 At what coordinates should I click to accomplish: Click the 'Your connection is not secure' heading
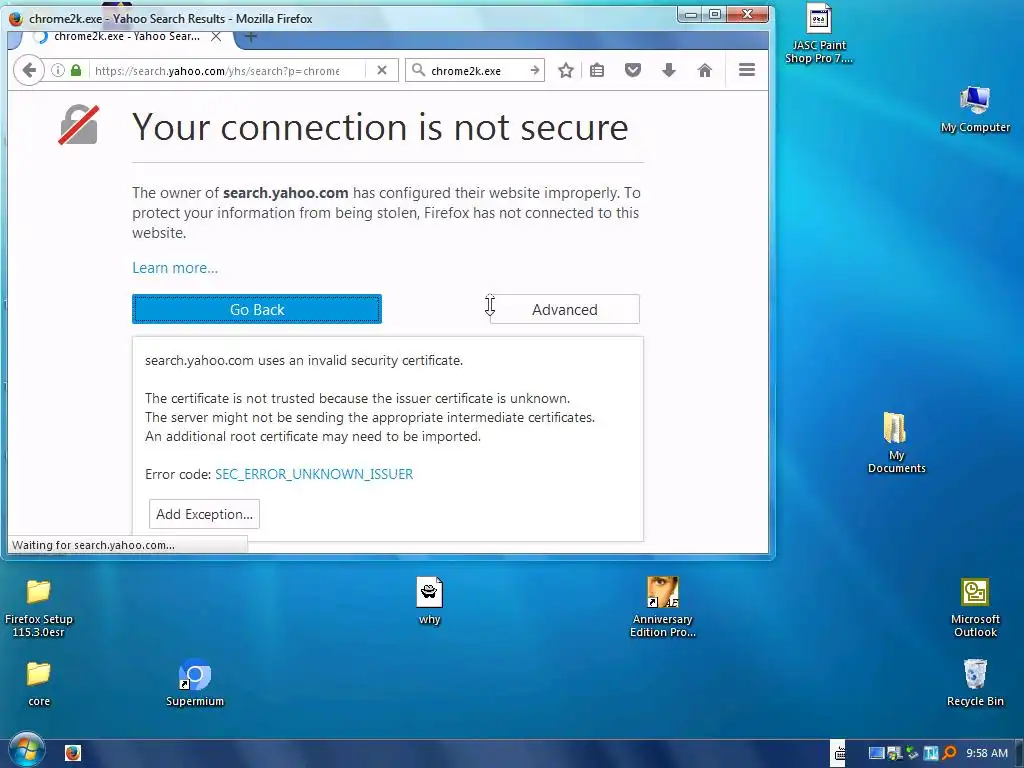click(380, 127)
